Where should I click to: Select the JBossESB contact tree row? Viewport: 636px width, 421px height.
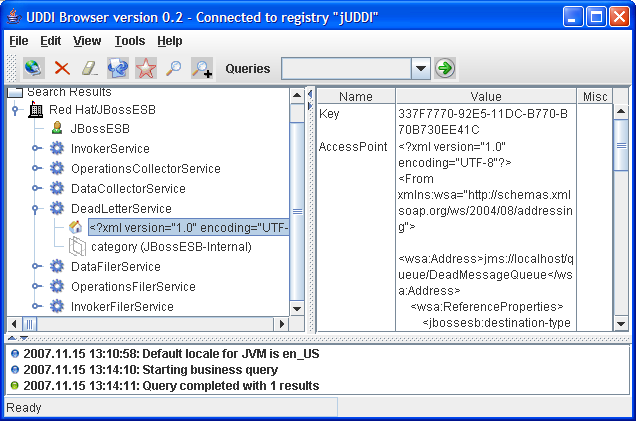tap(100, 129)
